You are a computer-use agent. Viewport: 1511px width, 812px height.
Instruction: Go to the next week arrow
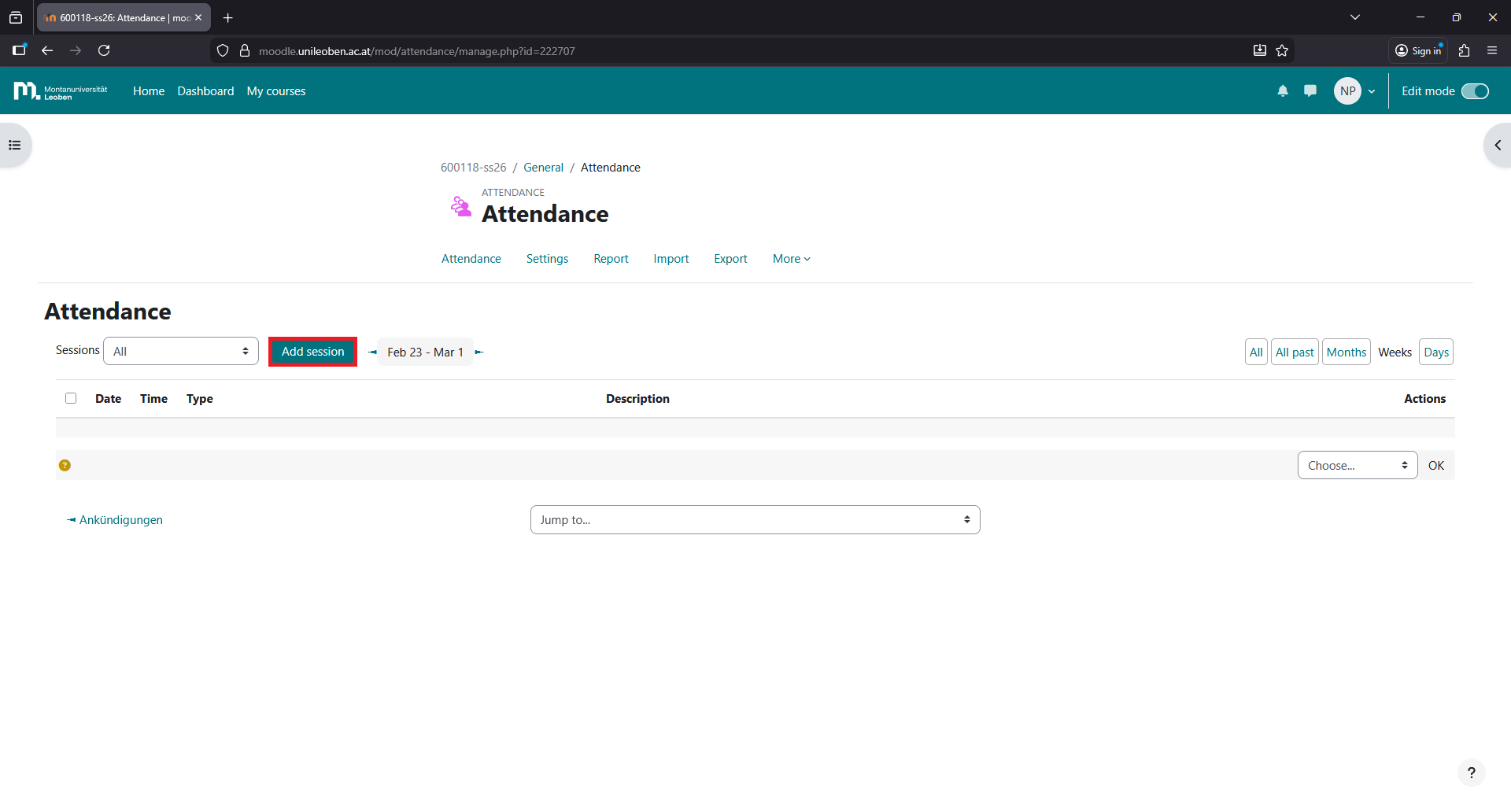tap(479, 352)
